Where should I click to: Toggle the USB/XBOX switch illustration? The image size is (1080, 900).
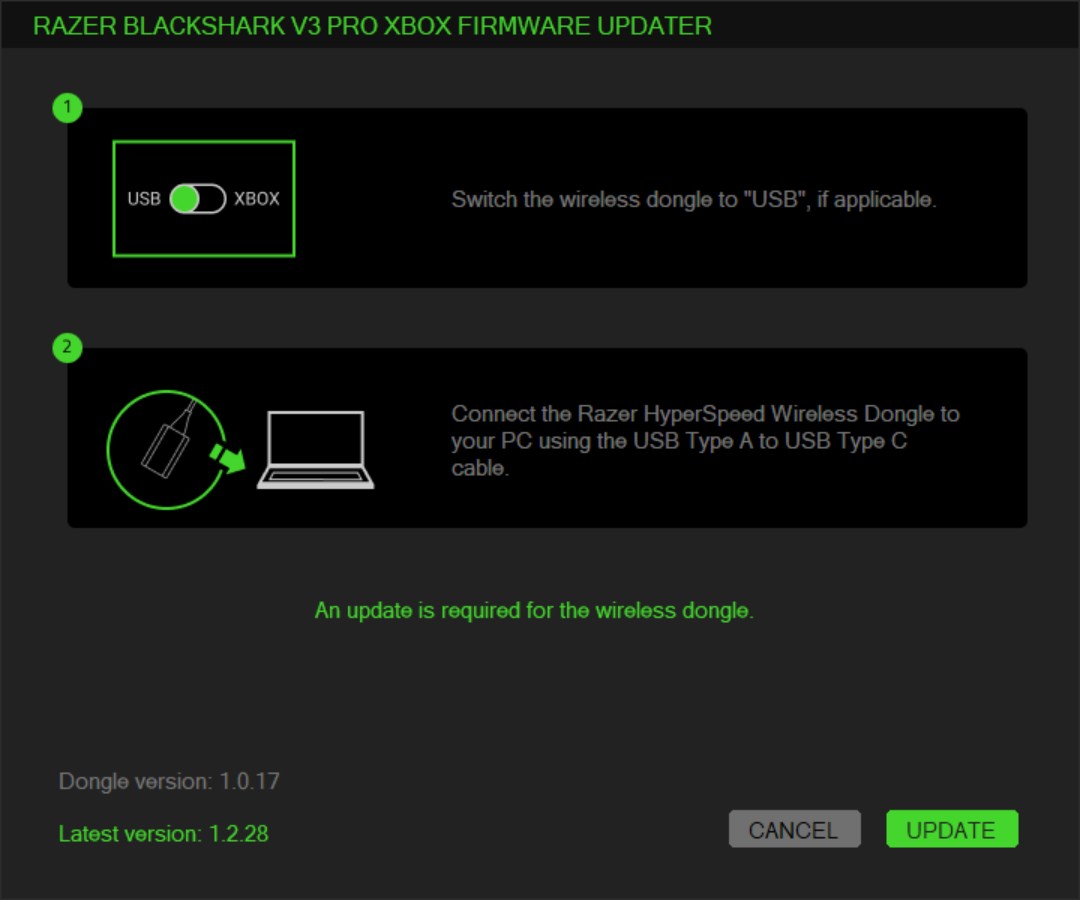point(198,199)
